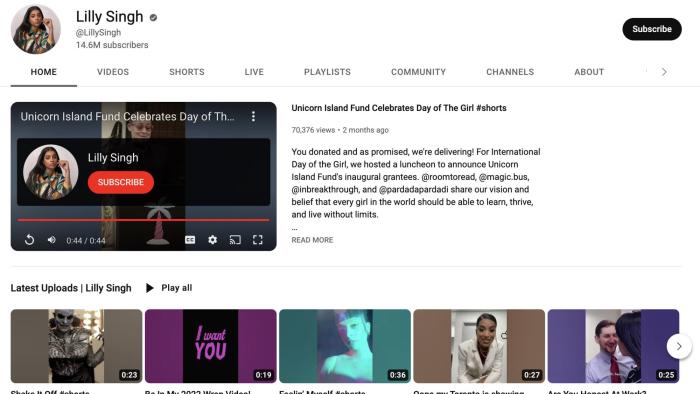Image resolution: width=700 pixels, height=394 pixels.
Task: Click the @magic.bus mention
Action: 504,177
